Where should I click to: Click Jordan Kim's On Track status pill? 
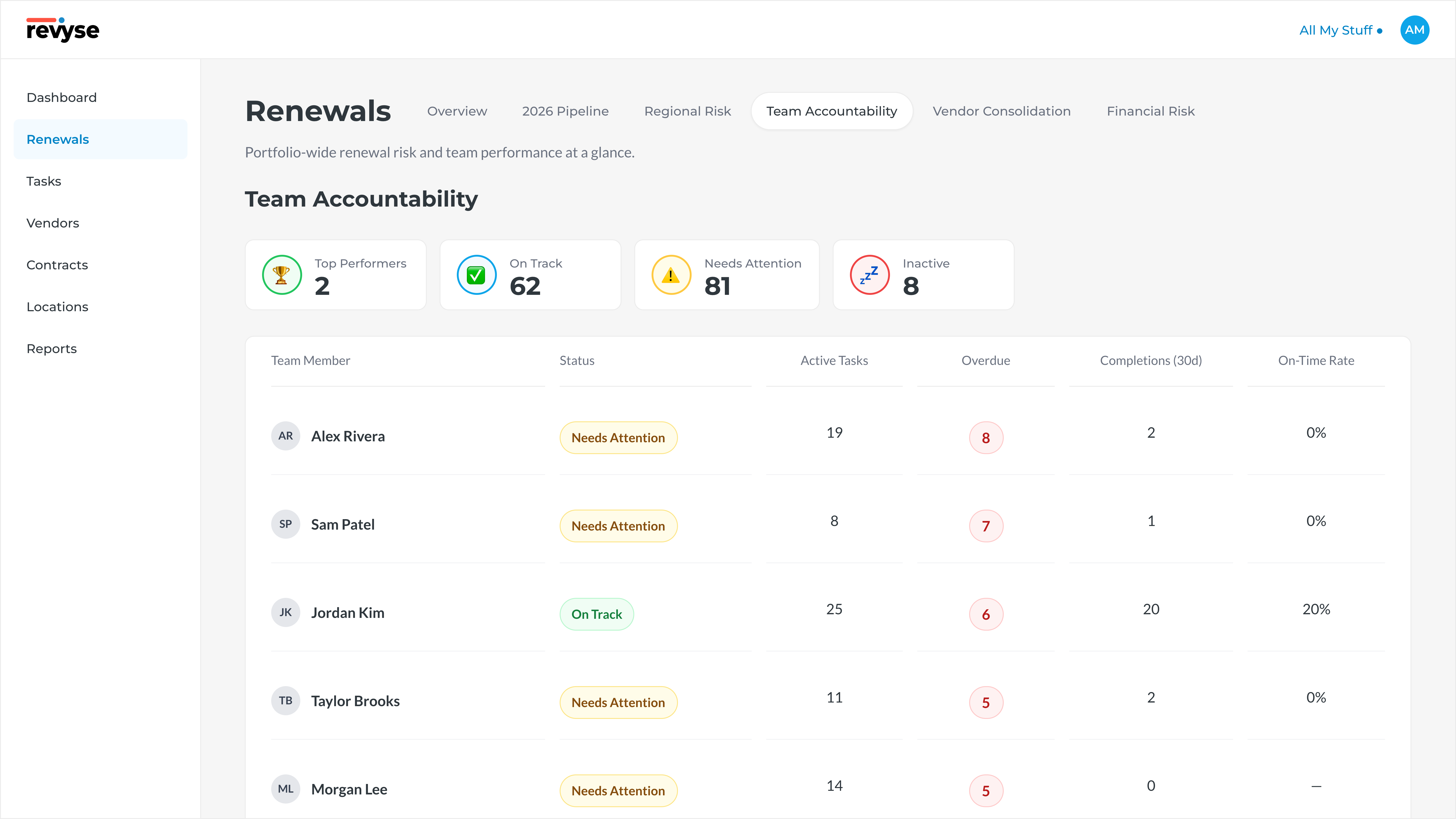coord(596,614)
